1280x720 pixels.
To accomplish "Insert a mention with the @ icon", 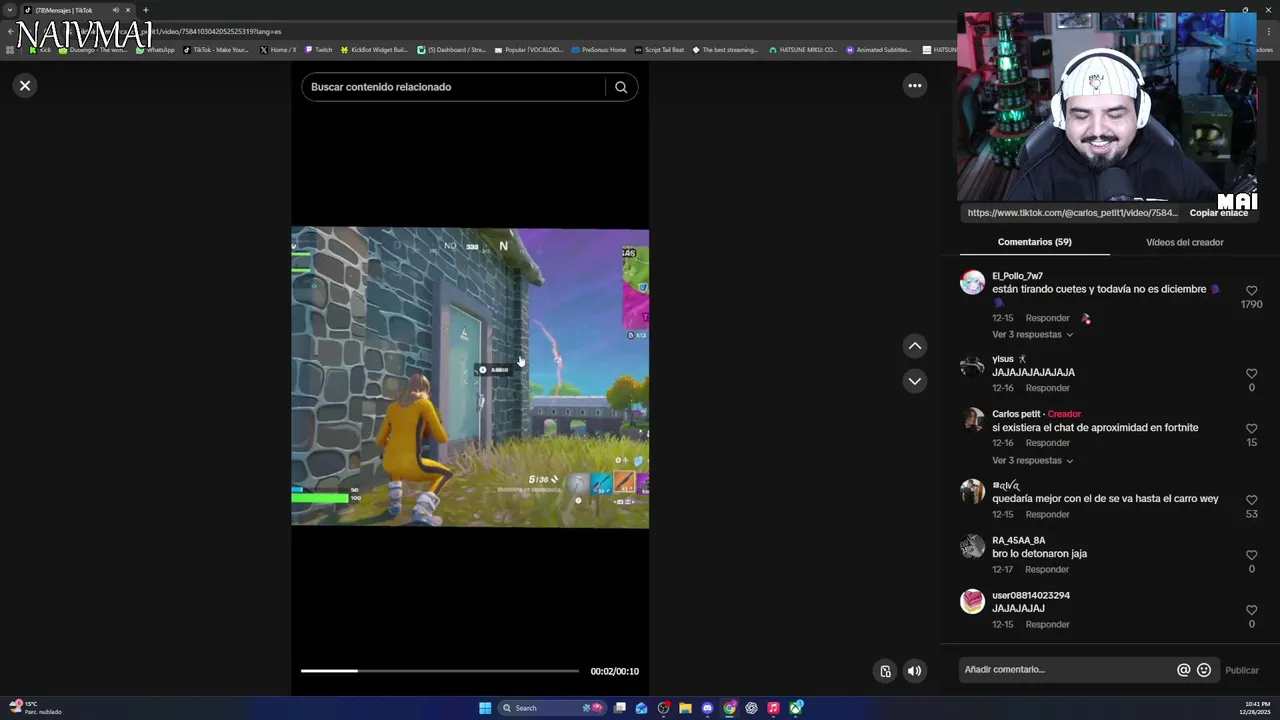I will tap(1183, 670).
